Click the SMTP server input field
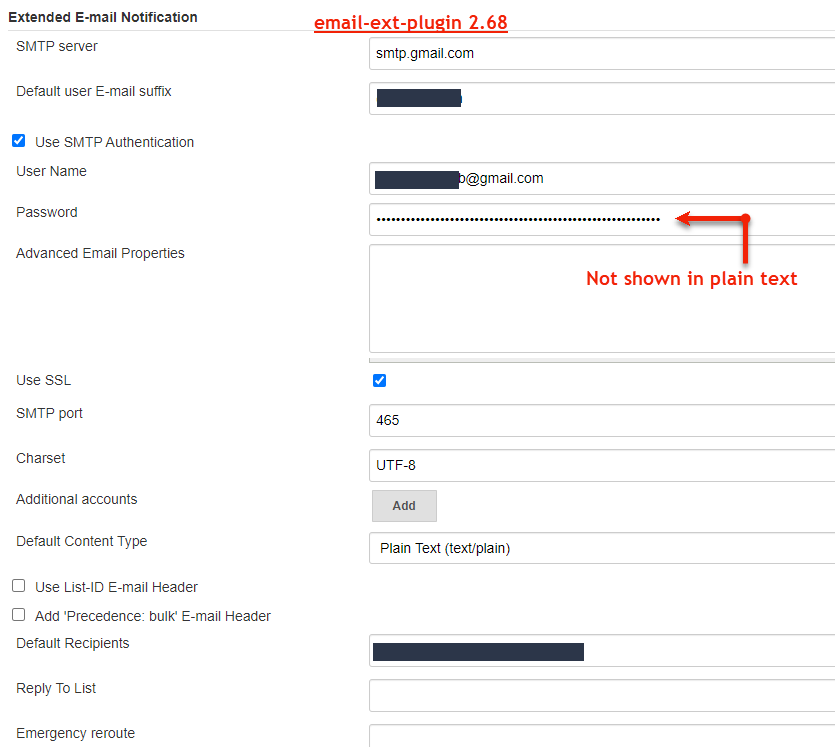Image resolution: width=835 pixels, height=747 pixels. pyautogui.click(x=600, y=54)
